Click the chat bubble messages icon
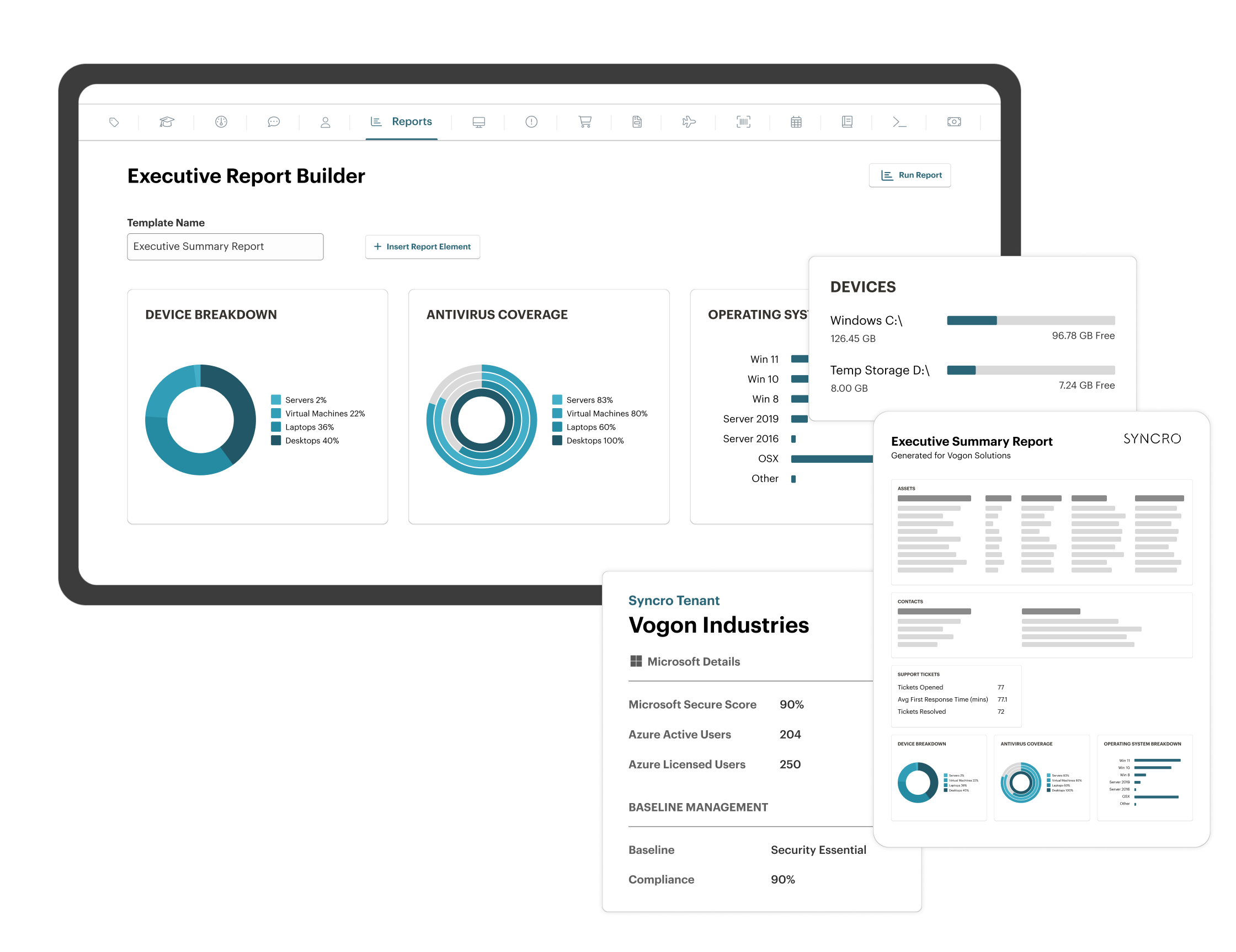Screen dimensions: 1236x952 pos(274,122)
